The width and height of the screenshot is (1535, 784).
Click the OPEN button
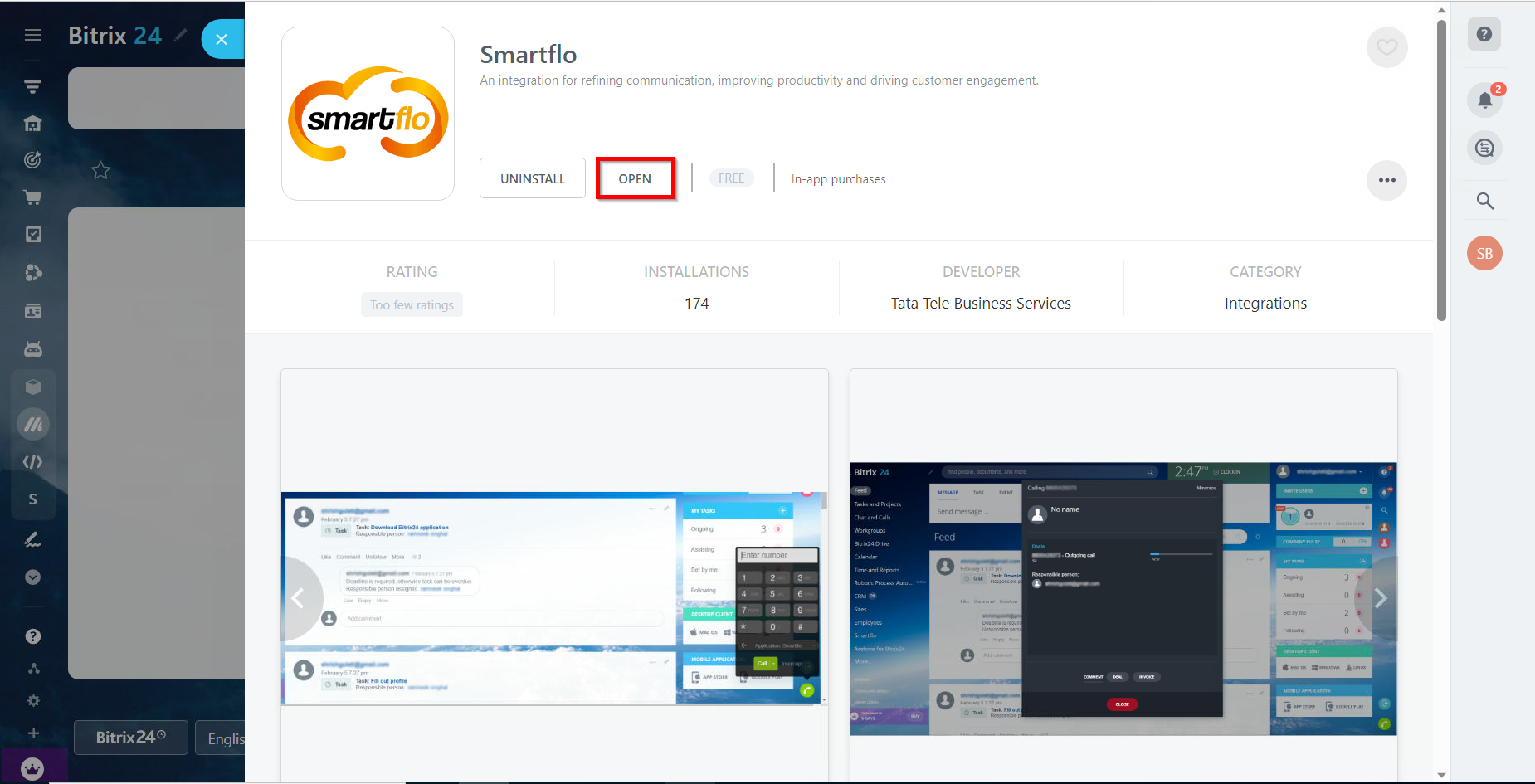pyautogui.click(x=635, y=178)
